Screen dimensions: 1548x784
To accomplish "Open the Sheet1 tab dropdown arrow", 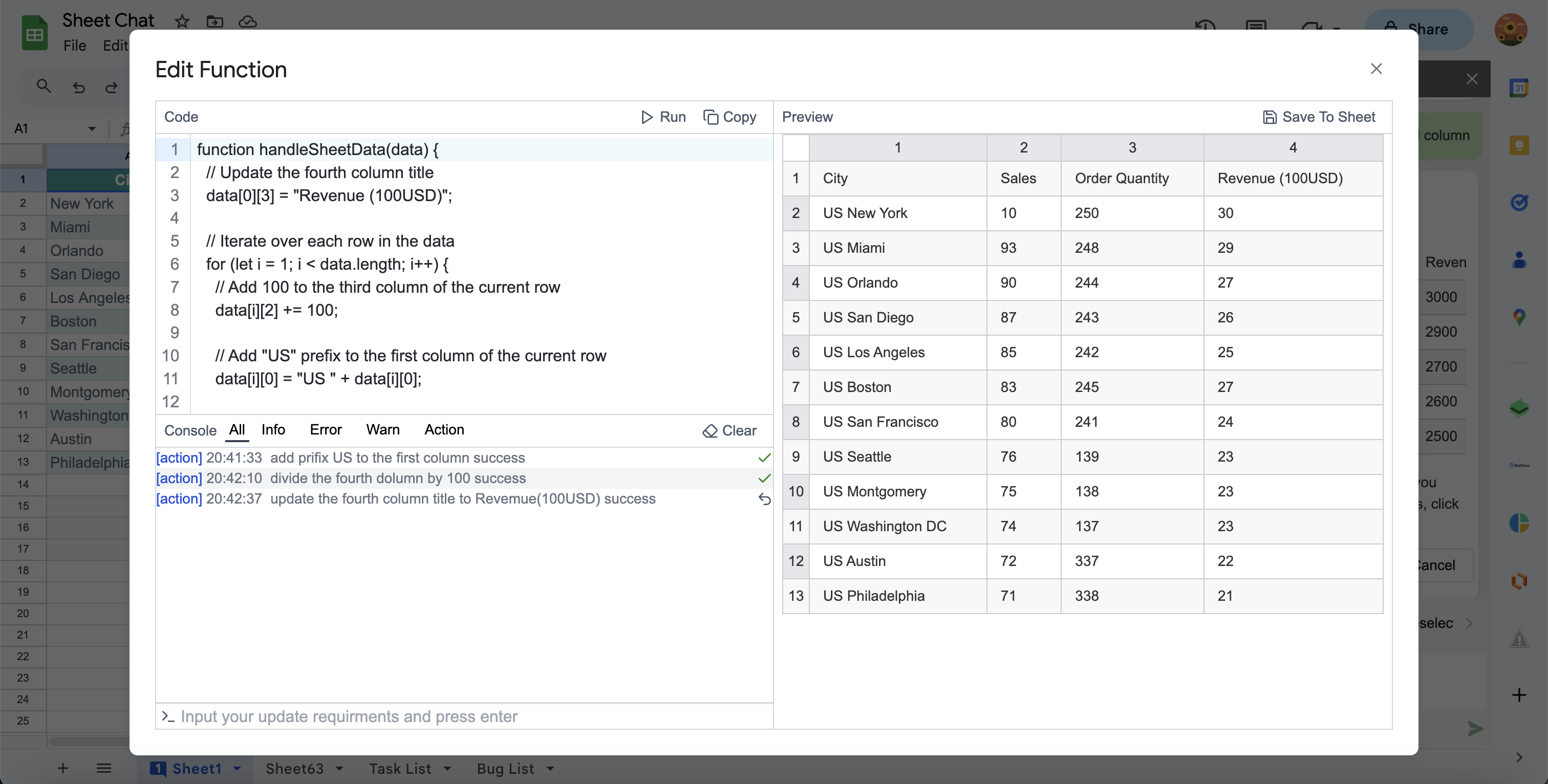I will (237, 768).
